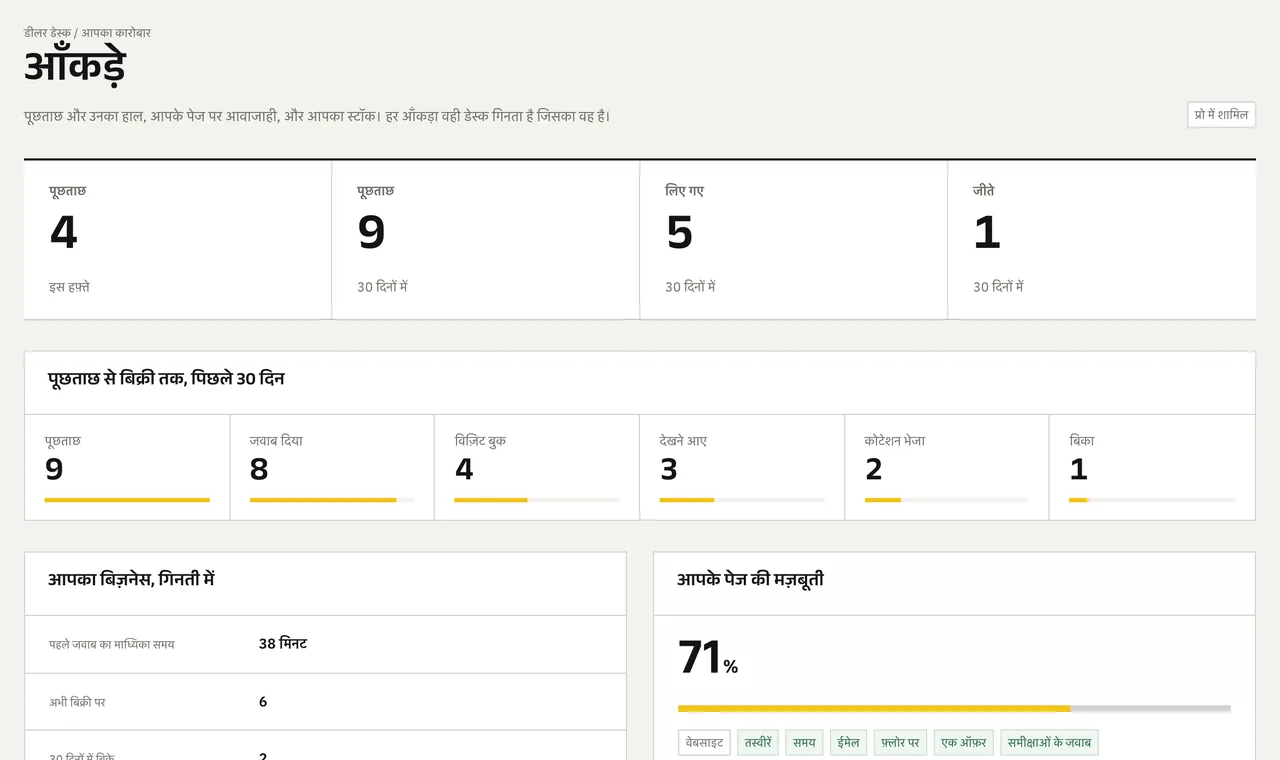This screenshot has width=1280, height=760.
Task: Click the देखने आए funnel progress bar
Action: (x=742, y=500)
